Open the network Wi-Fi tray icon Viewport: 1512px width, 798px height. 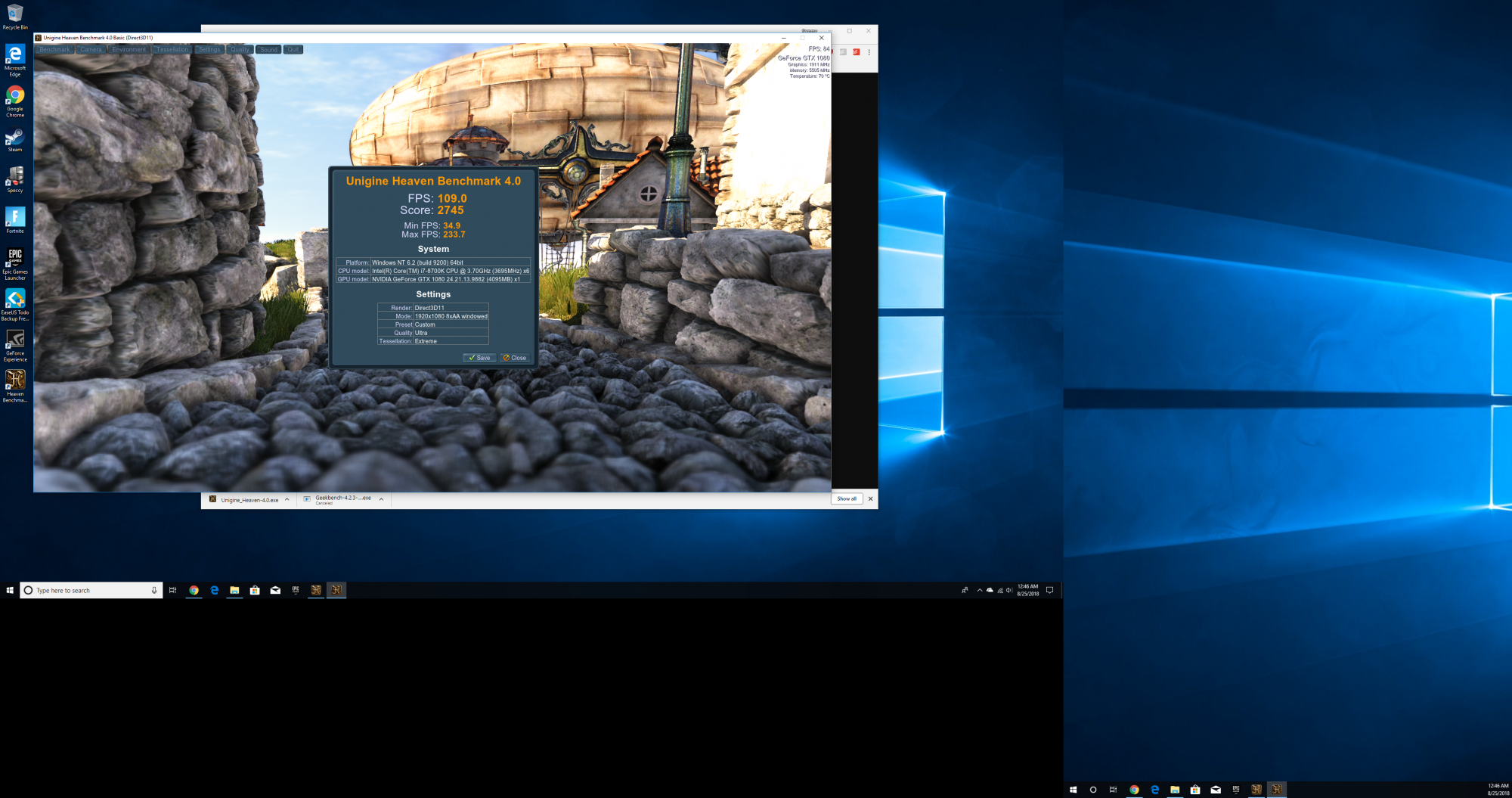[999, 590]
